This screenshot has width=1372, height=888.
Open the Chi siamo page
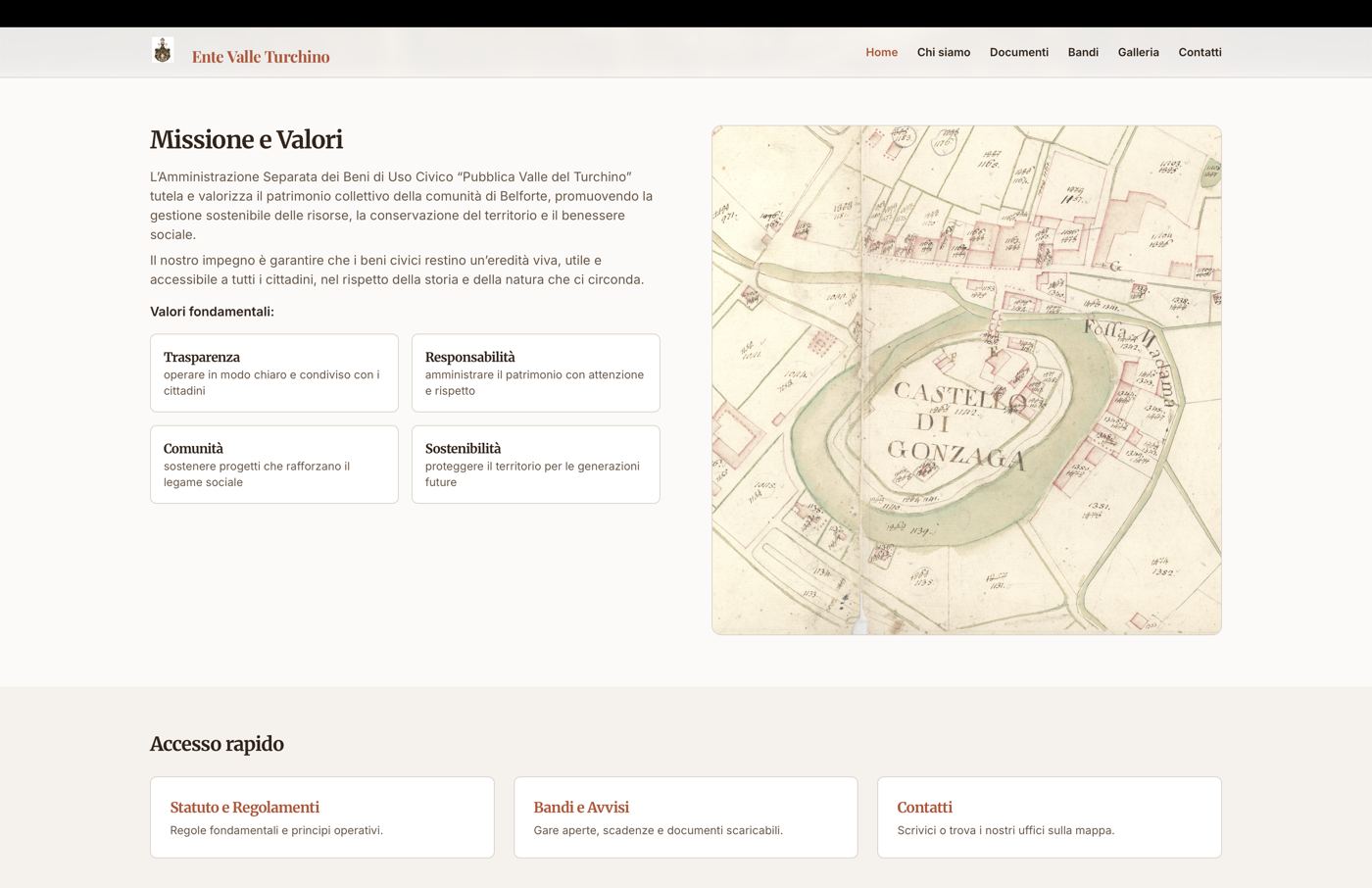coord(943,52)
